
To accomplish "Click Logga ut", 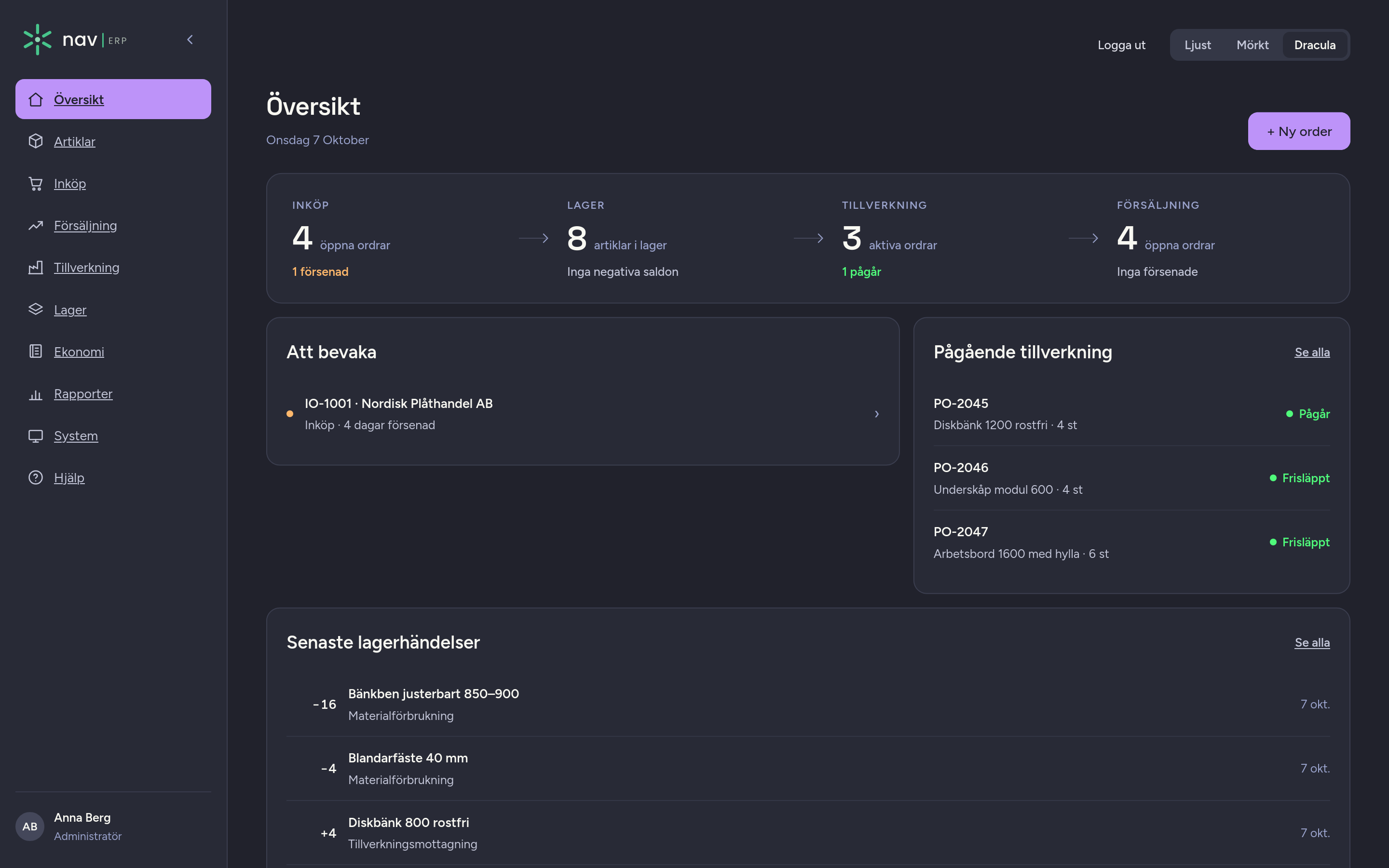I will coord(1121,45).
